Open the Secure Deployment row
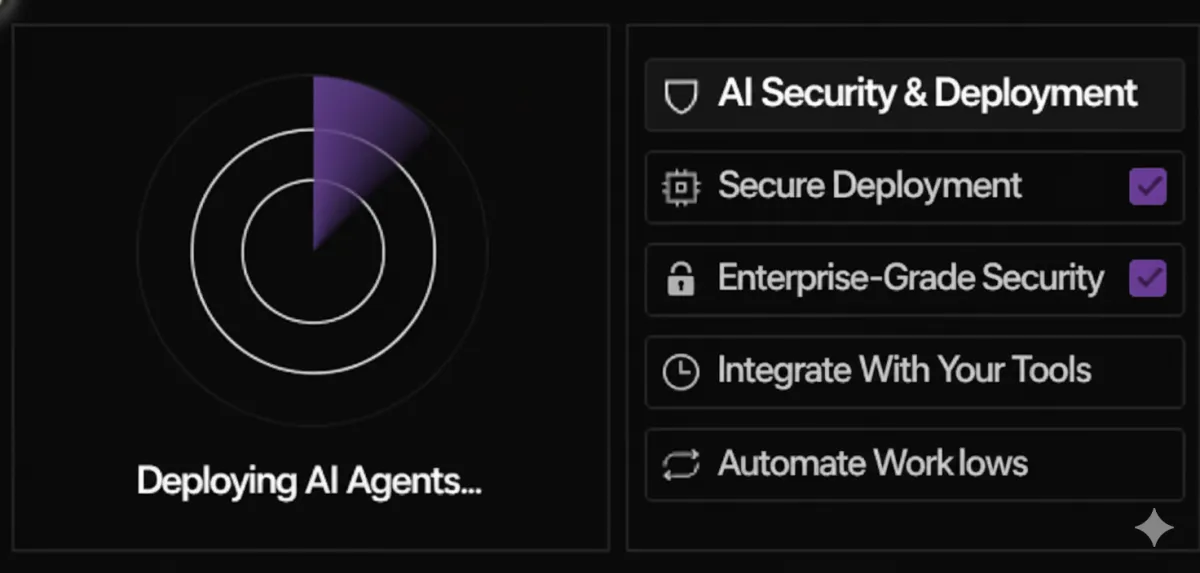Viewport: 1200px width, 573px height. coord(914,187)
